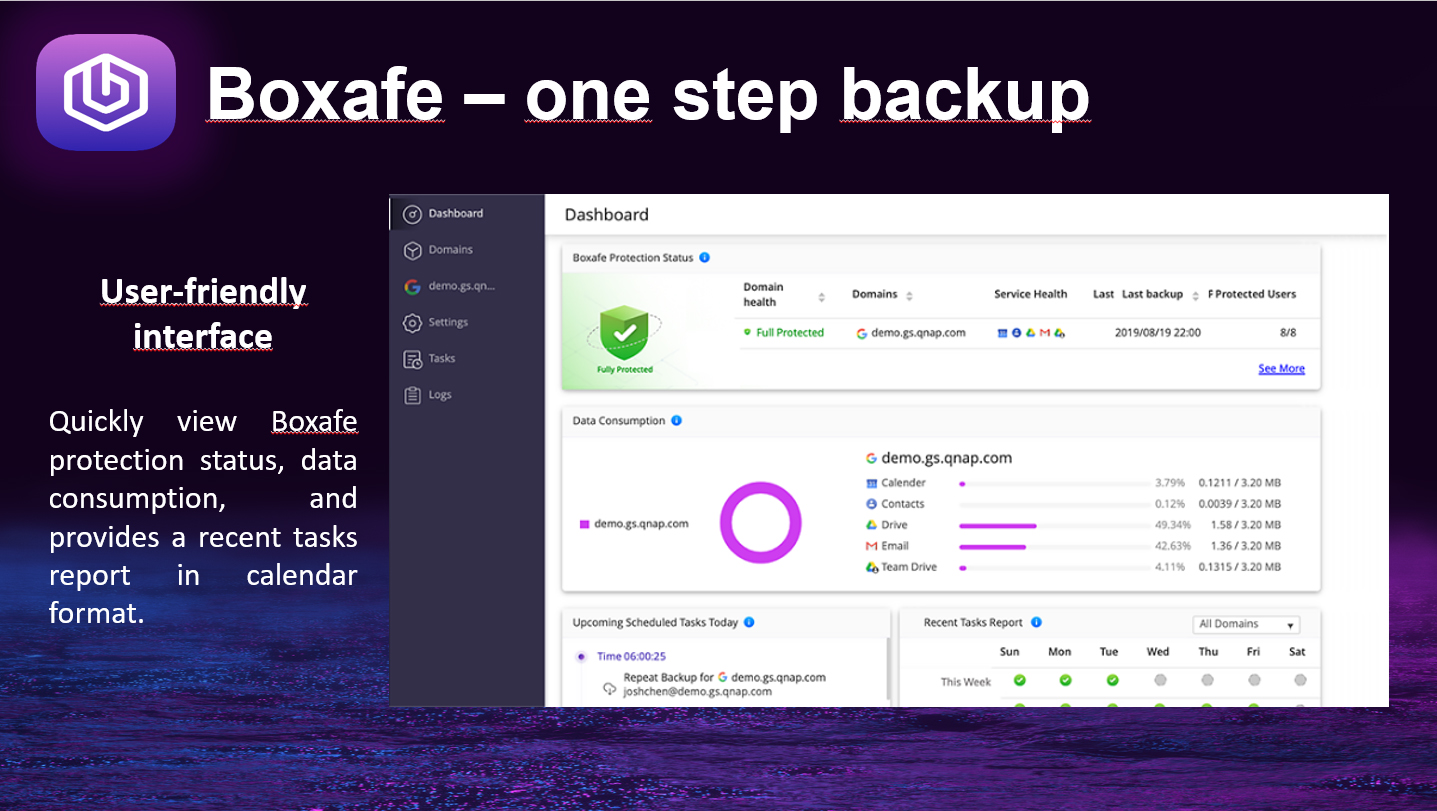1437x811 pixels.
Task: Click cloud backup icon beside Repeat Backup
Action: coord(609,688)
